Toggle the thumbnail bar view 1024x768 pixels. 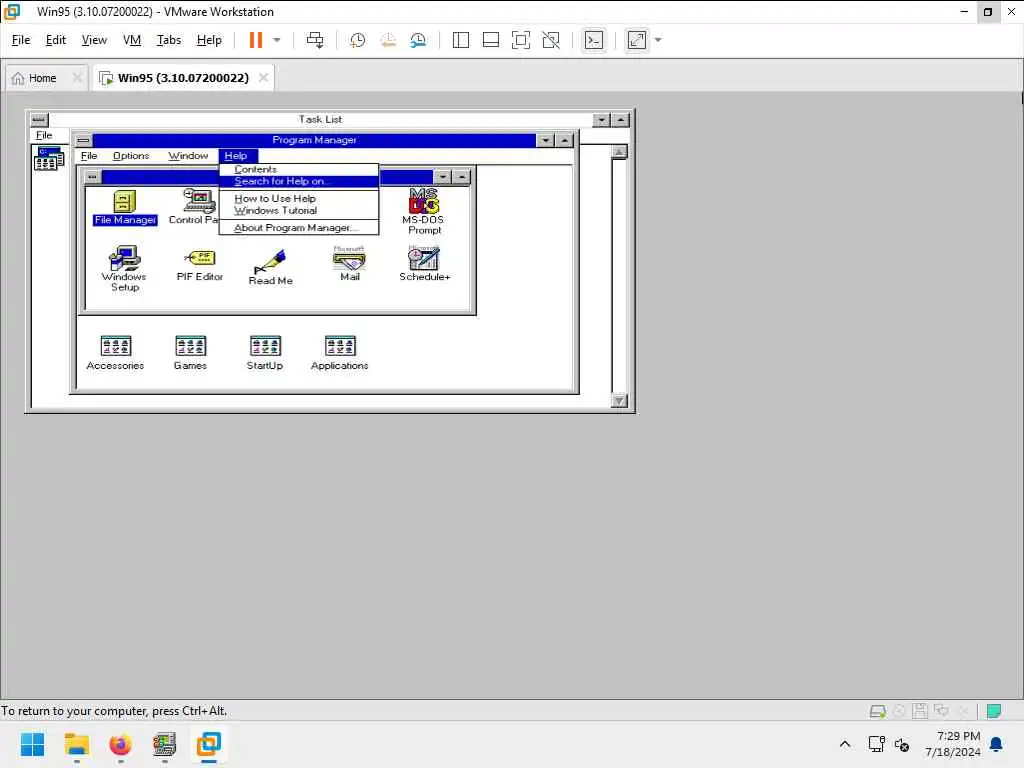click(x=490, y=40)
